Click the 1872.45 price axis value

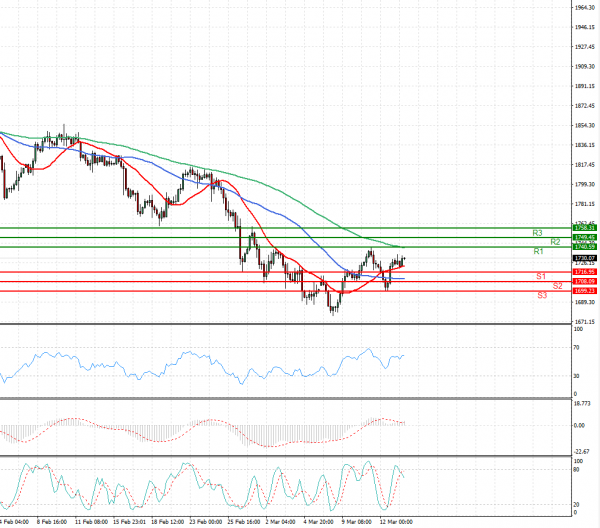(x=585, y=106)
